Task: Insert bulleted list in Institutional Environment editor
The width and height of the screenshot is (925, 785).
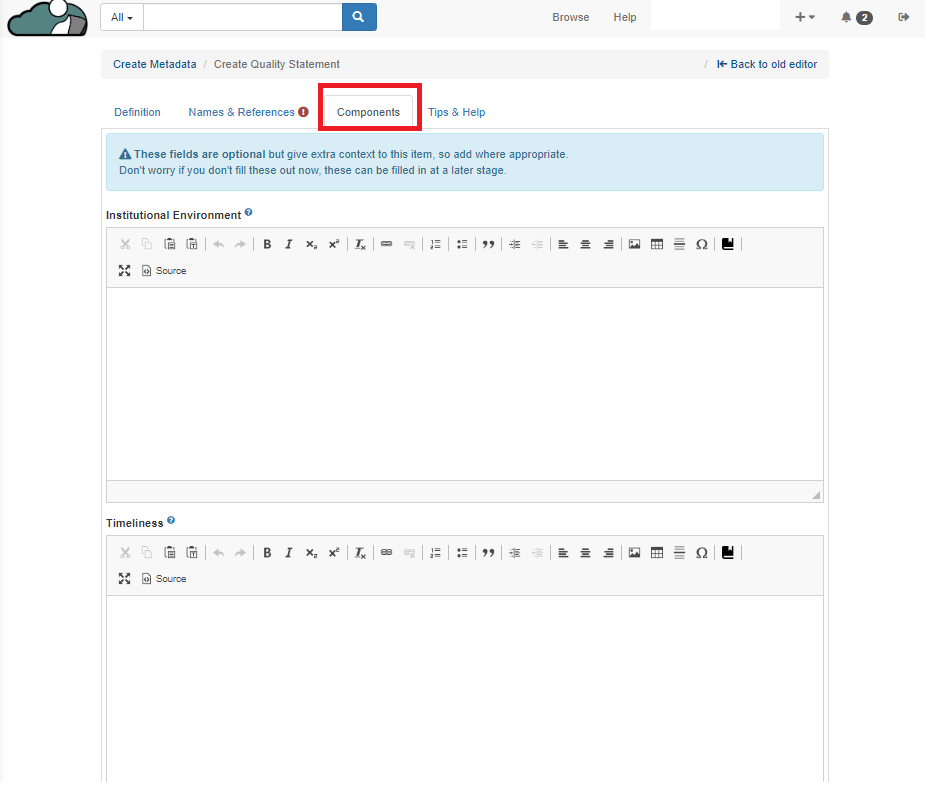Action: point(462,244)
